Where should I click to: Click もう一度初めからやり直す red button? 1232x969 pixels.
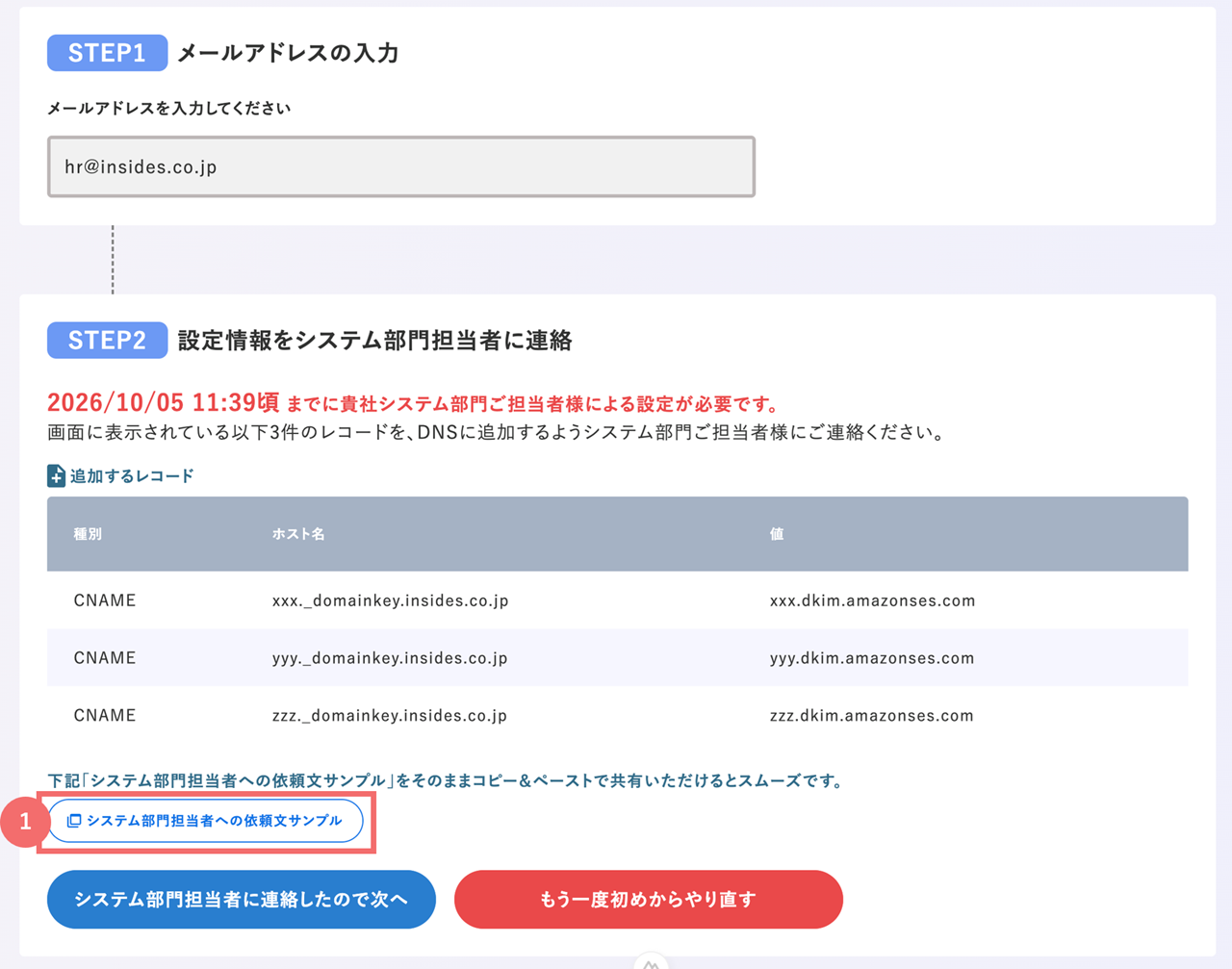click(x=649, y=900)
